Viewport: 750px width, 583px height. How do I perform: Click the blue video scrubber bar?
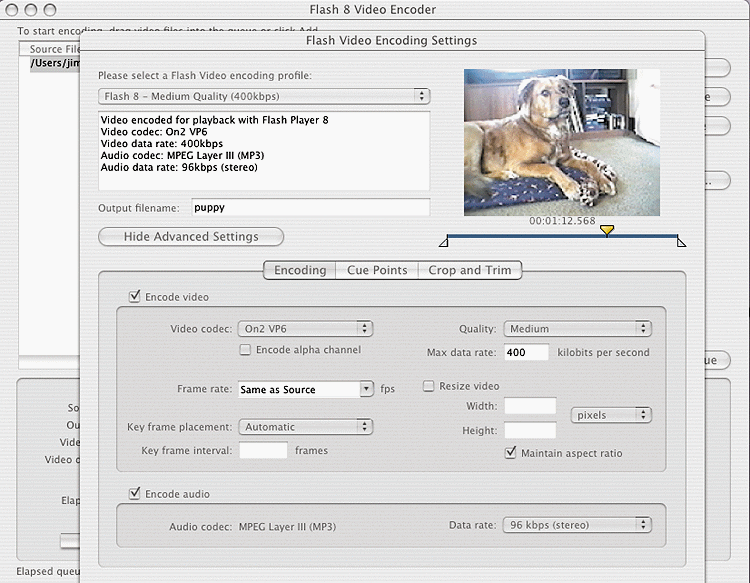point(562,236)
